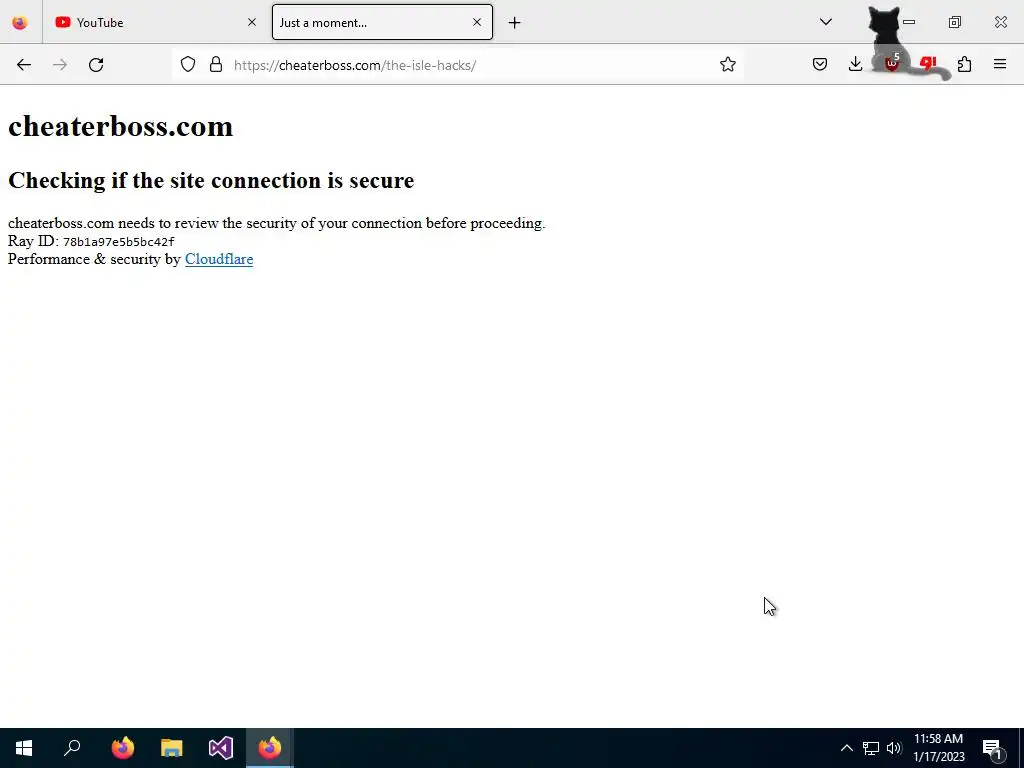Show hidden system tray icons
The width and height of the screenshot is (1024, 768).
pyautogui.click(x=846, y=748)
